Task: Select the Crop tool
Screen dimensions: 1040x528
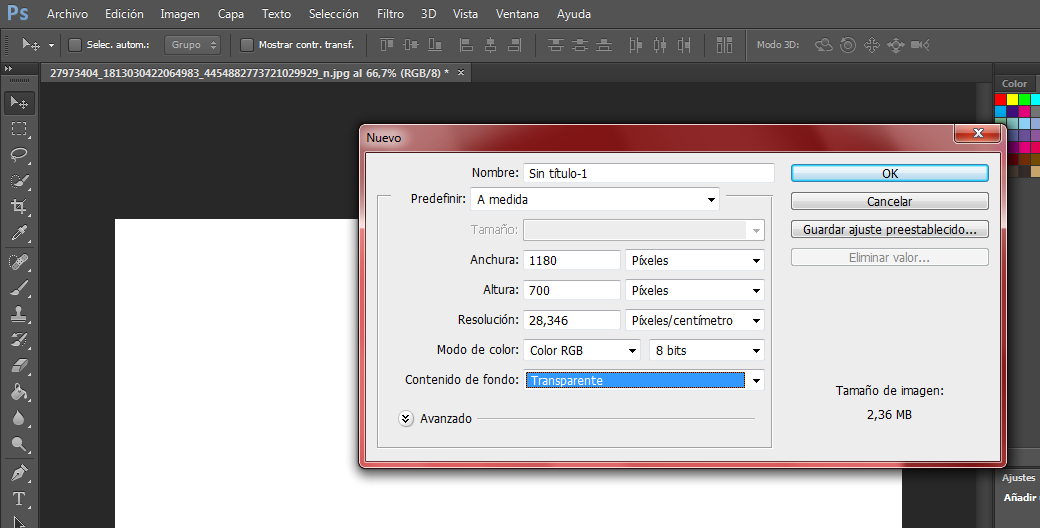Action: 19,207
